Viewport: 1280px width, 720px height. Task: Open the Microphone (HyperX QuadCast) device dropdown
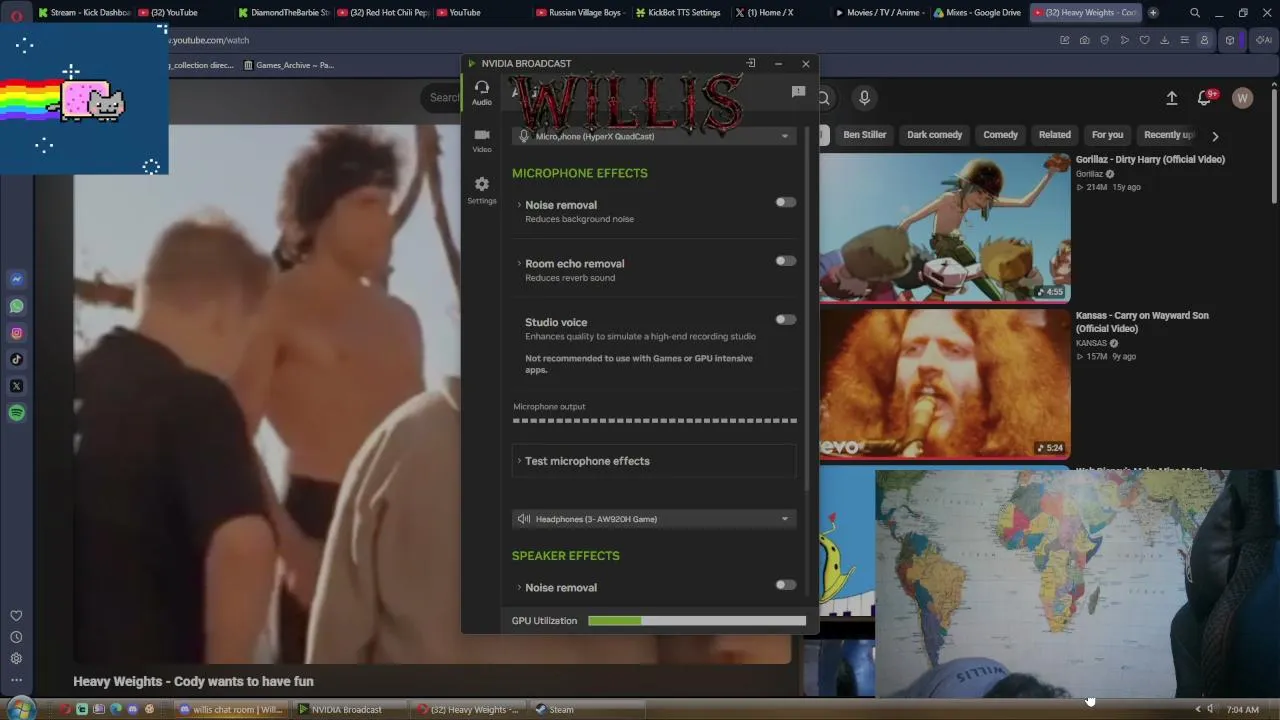coord(655,136)
